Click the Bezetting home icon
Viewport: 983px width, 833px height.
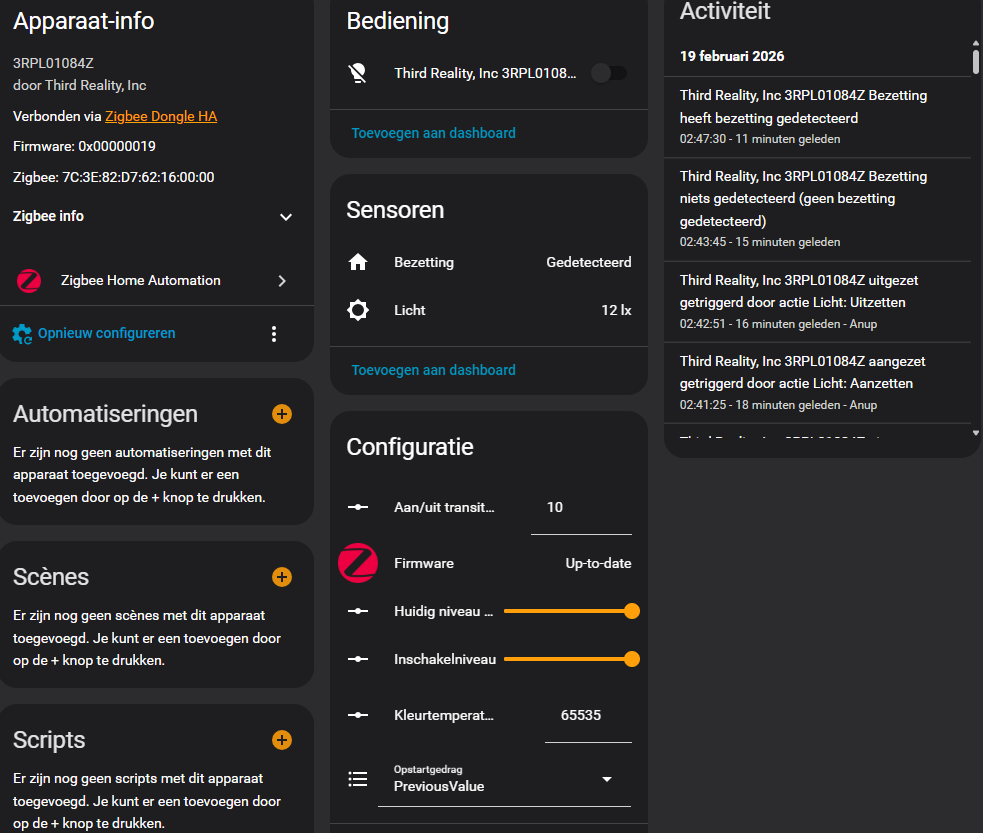coord(358,263)
